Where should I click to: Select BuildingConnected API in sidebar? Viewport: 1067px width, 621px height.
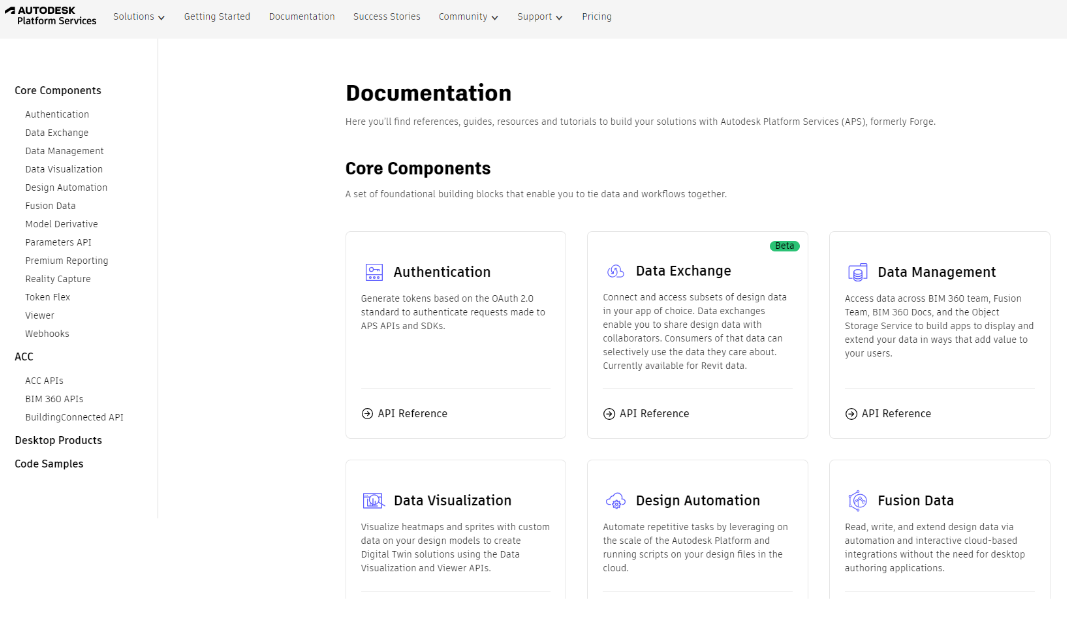point(74,418)
